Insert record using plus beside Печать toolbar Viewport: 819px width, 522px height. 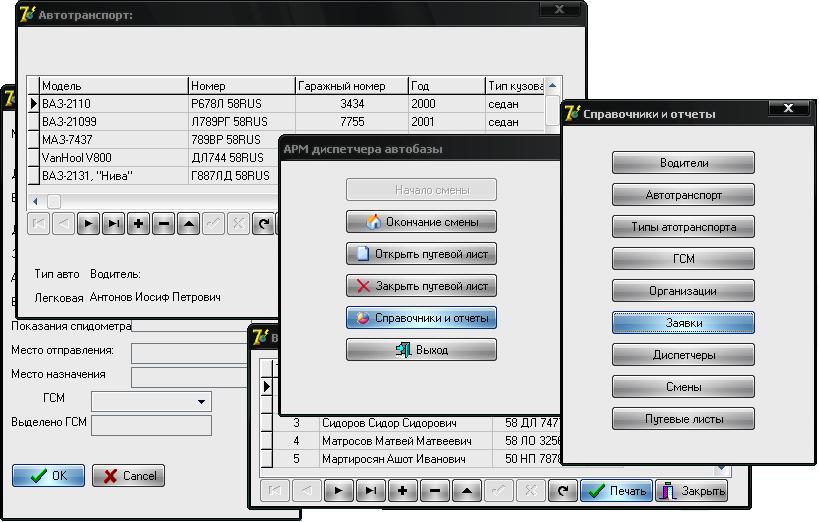(x=402, y=491)
